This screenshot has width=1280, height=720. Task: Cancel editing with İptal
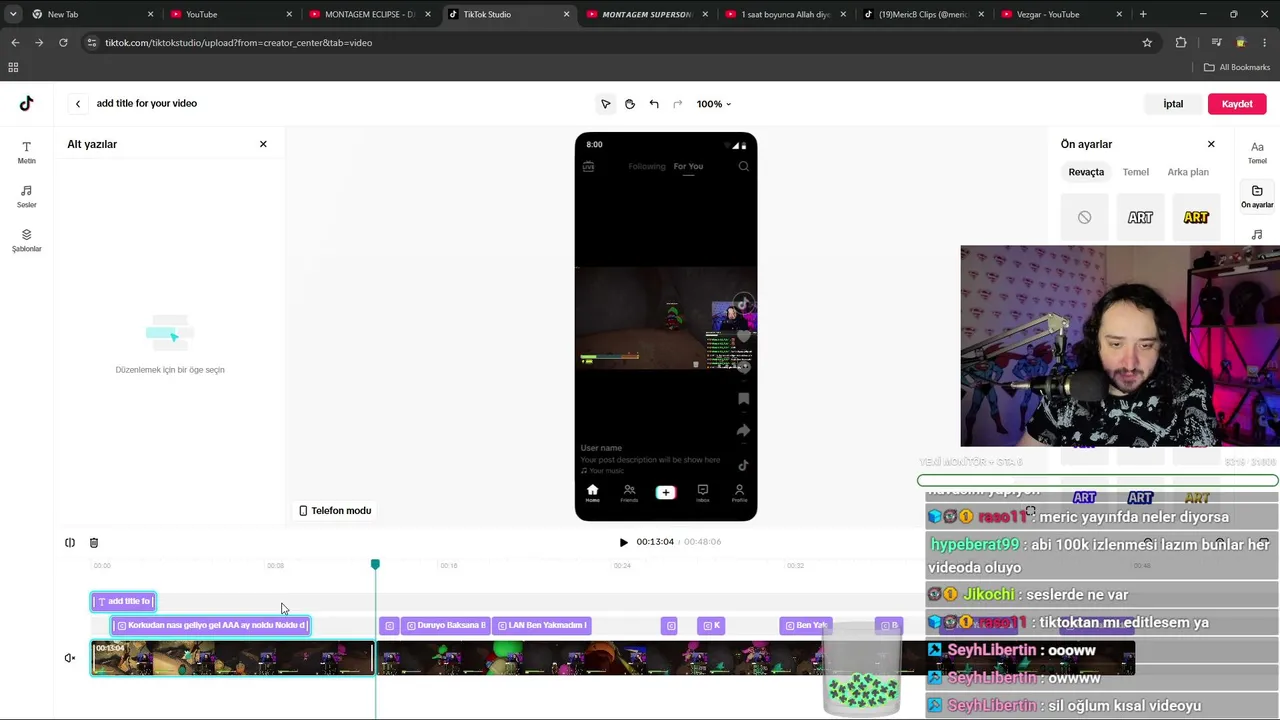[x=1173, y=104]
